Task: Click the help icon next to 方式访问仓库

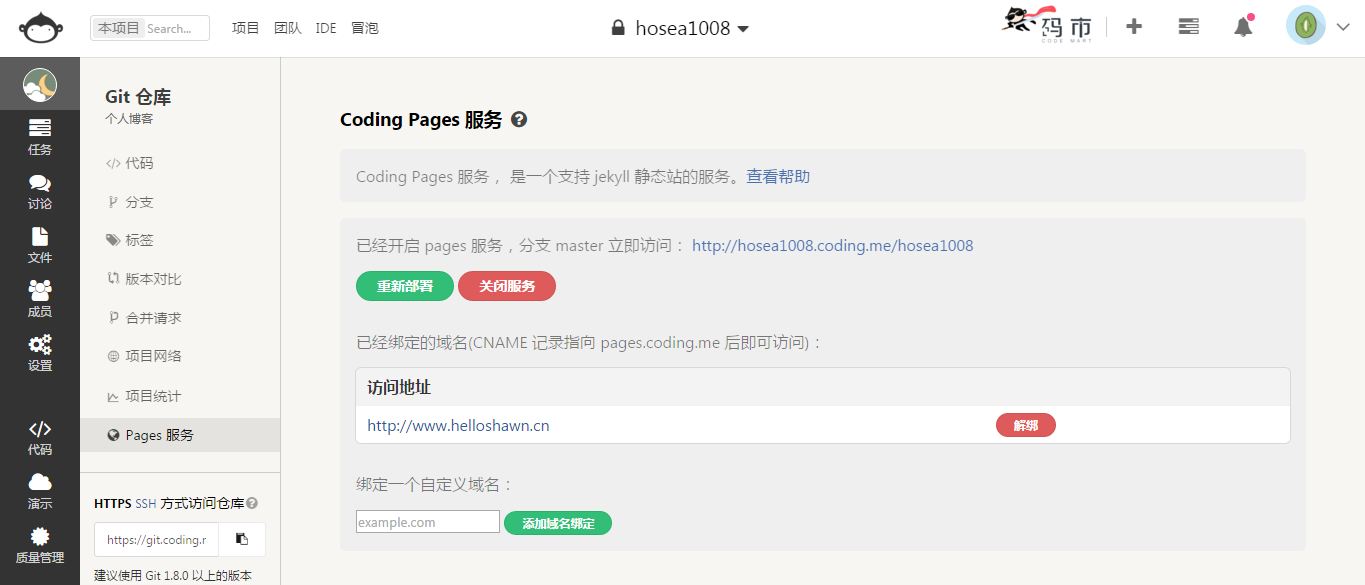Action: pos(252,504)
